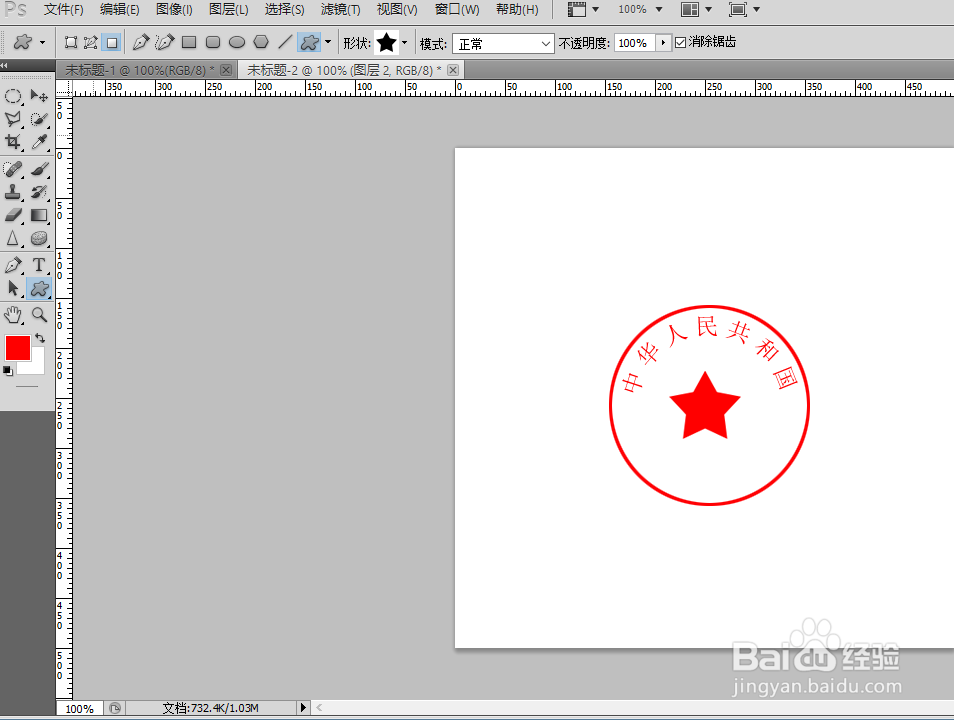Pick the Line tool in options bar
This screenshot has height=720, width=954.
click(x=285, y=43)
